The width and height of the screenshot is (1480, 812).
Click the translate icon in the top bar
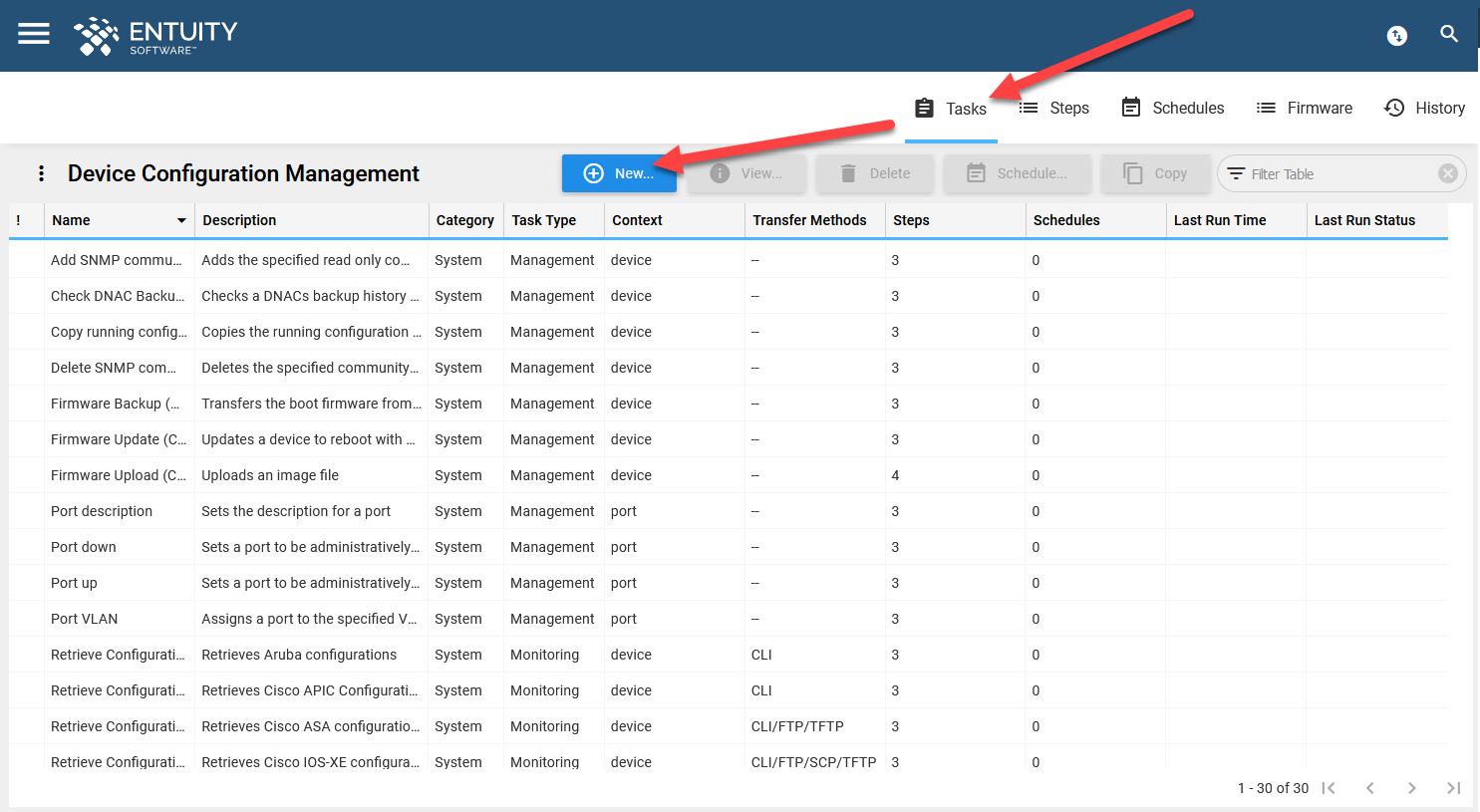click(1396, 35)
